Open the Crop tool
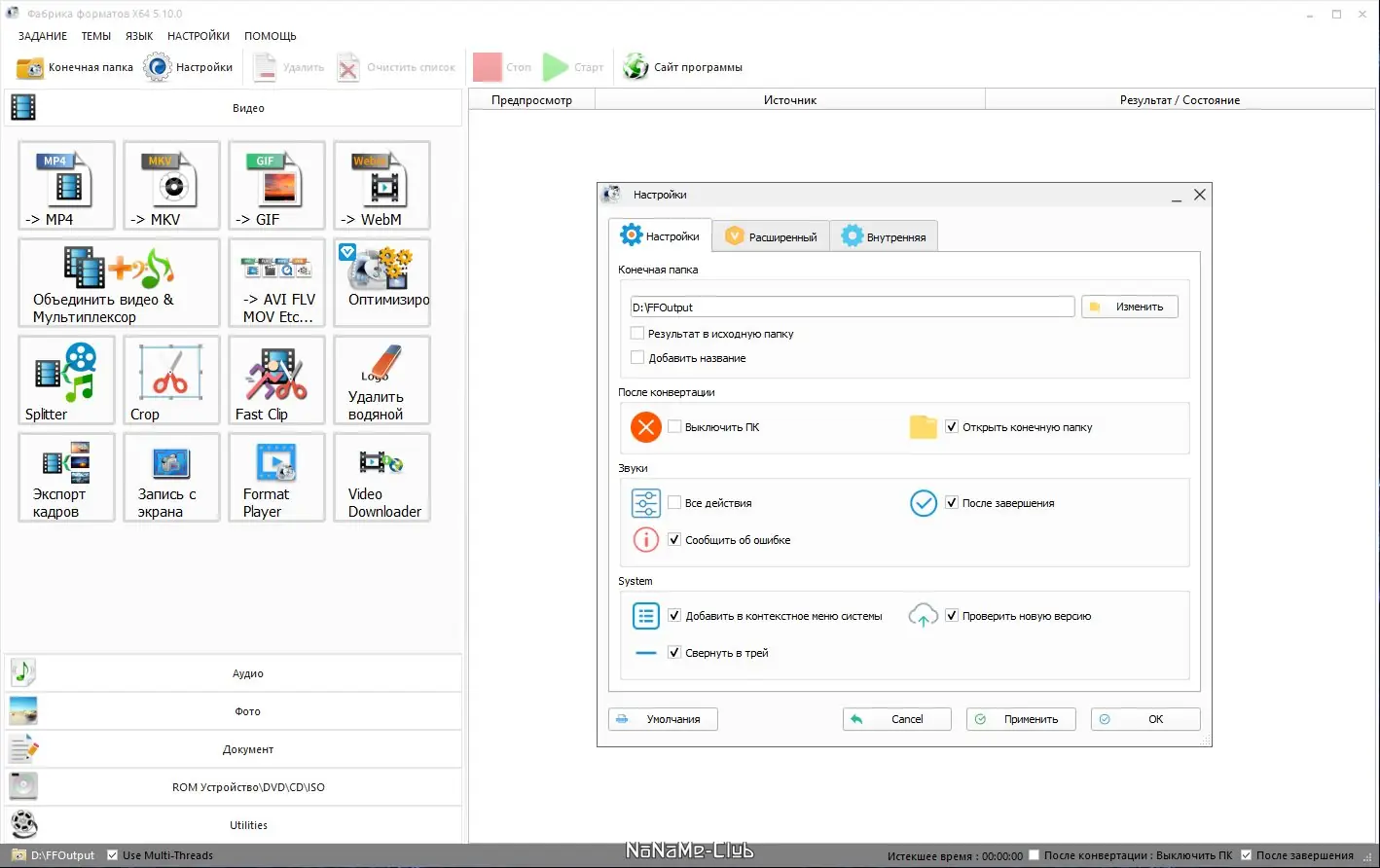The width and height of the screenshot is (1380, 868). pos(171,380)
